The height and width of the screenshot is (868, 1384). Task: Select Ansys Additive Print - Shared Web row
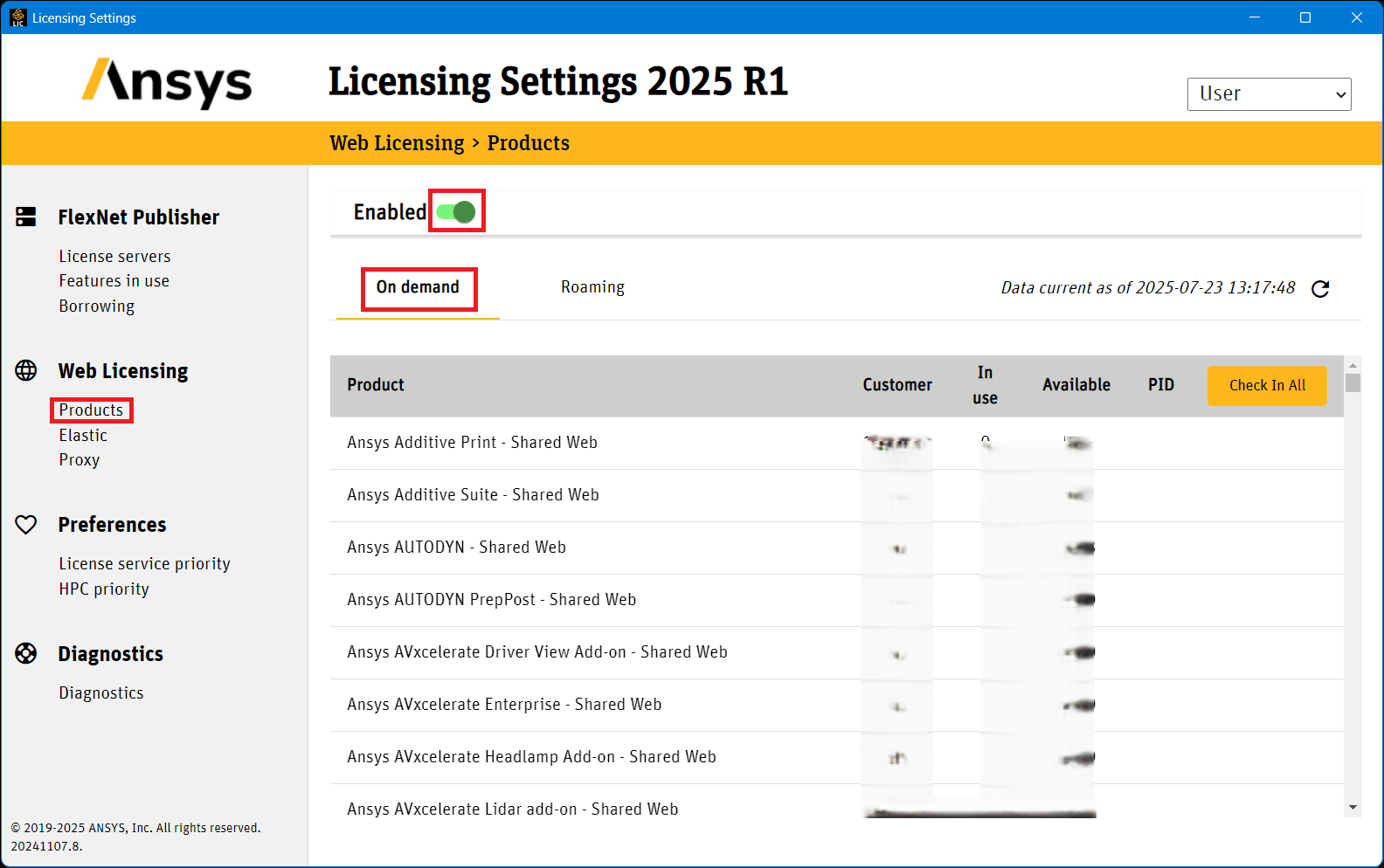pyautogui.click(x=837, y=443)
